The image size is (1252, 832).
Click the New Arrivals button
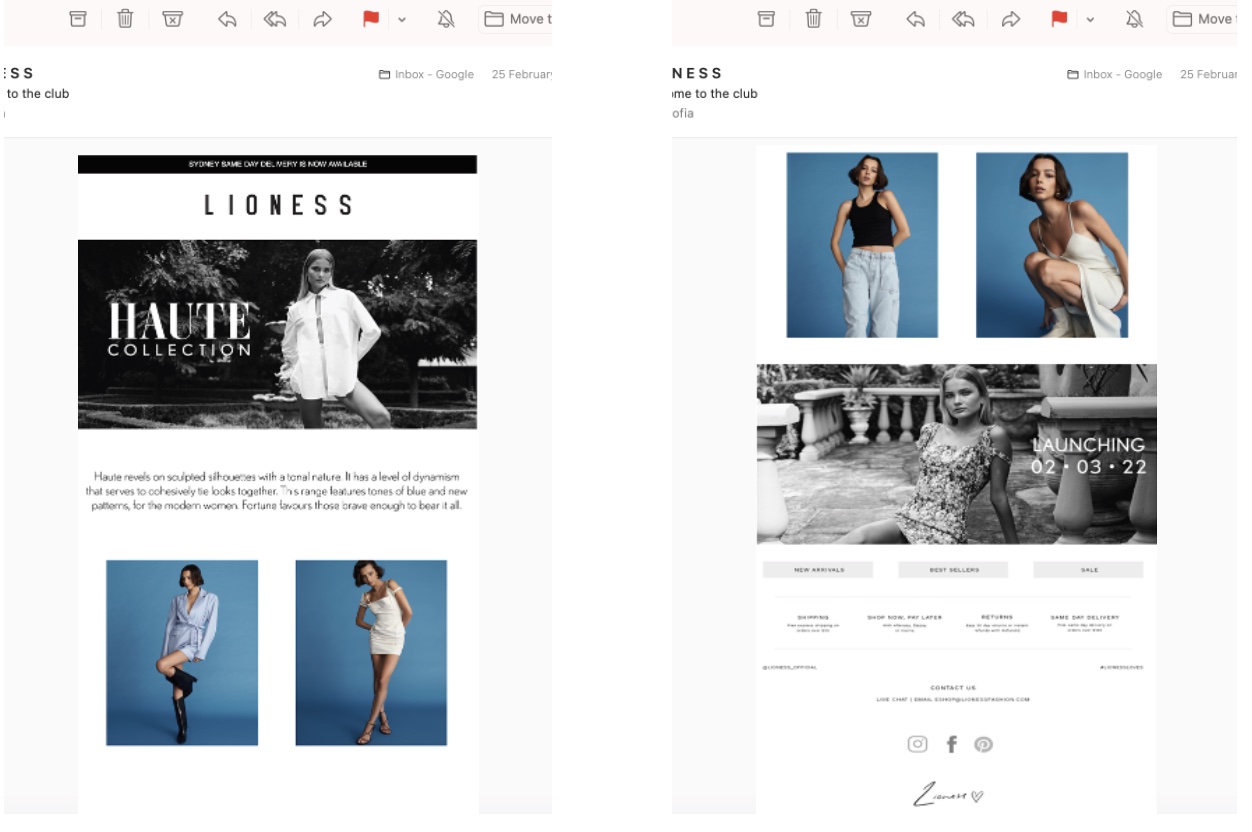tap(818, 570)
